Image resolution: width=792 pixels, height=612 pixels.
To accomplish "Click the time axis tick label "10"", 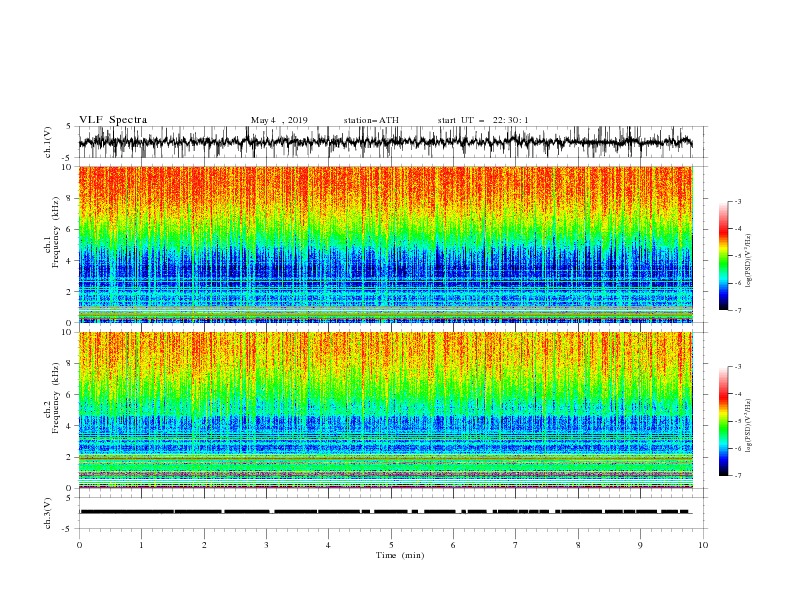I will (x=703, y=545).
